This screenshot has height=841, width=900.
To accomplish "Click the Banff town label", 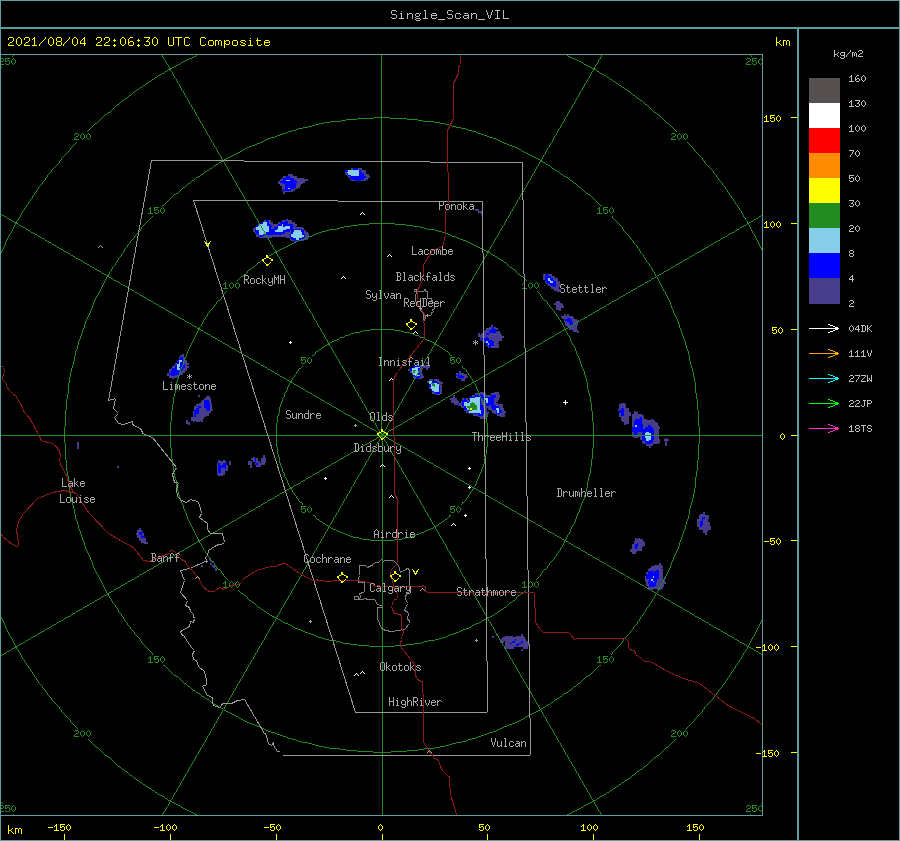I will click(x=165, y=558).
